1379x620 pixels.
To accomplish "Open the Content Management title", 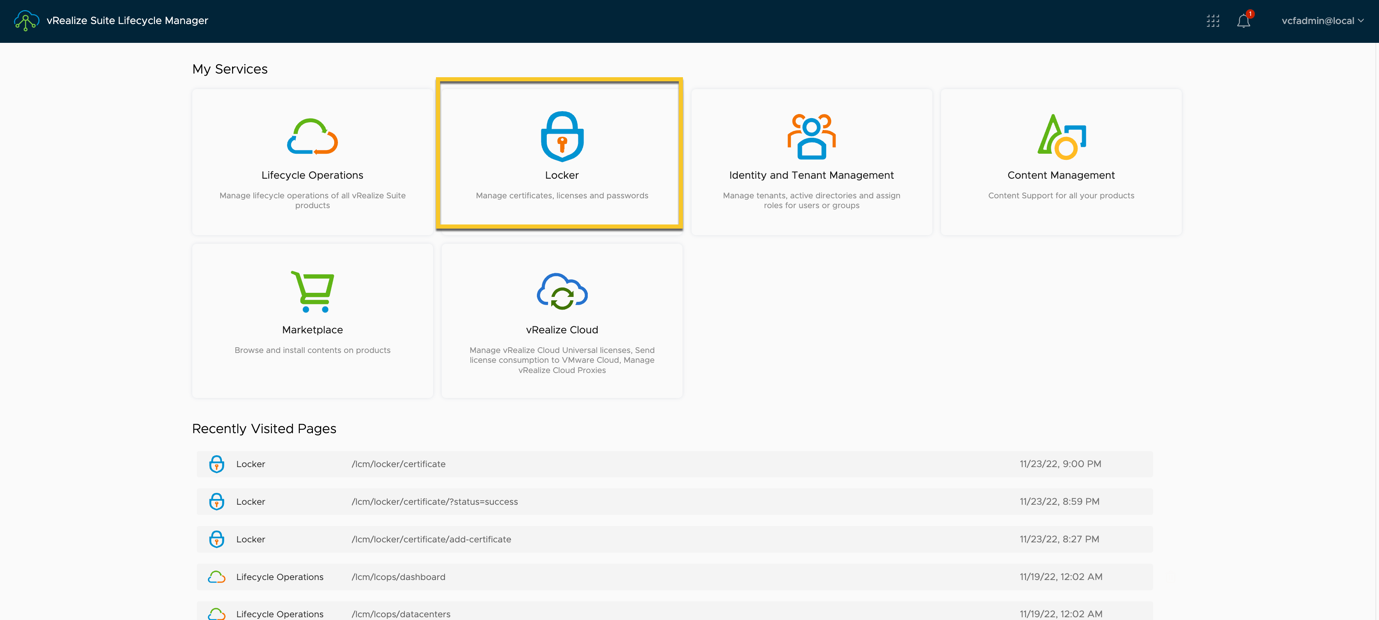I will click(1061, 175).
